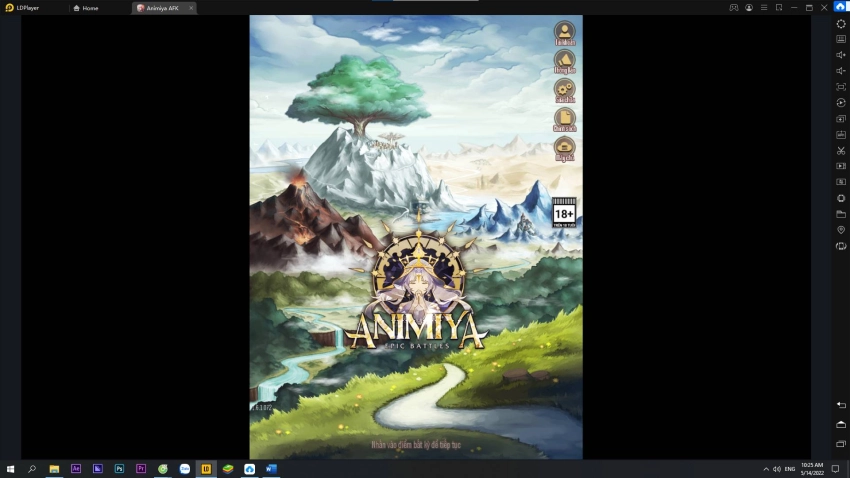Open Windows Start menu
Image resolution: width=850 pixels, height=478 pixels.
click(10, 469)
